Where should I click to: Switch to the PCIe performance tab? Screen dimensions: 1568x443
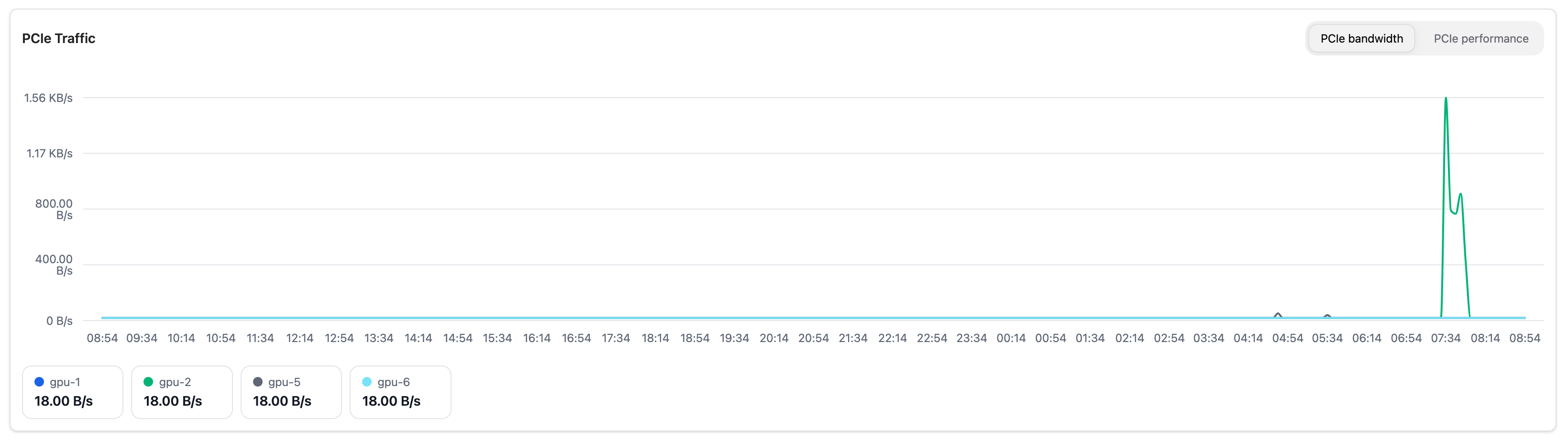(1480, 38)
